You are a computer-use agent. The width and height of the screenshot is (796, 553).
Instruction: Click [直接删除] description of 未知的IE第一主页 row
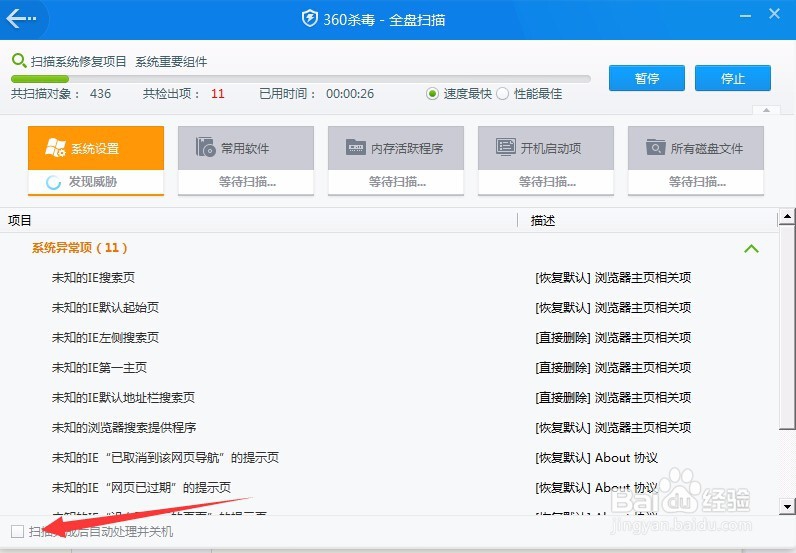(613, 368)
